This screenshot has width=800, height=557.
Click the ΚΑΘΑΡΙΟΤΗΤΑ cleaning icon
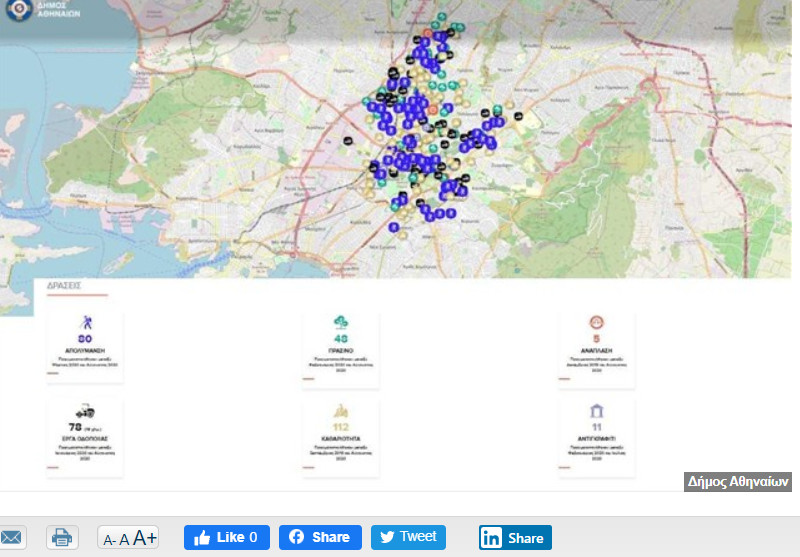click(x=341, y=410)
